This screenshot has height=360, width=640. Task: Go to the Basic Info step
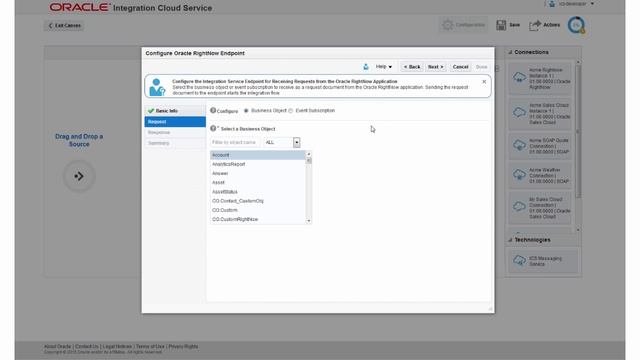pyautogui.click(x=175, y=111)
